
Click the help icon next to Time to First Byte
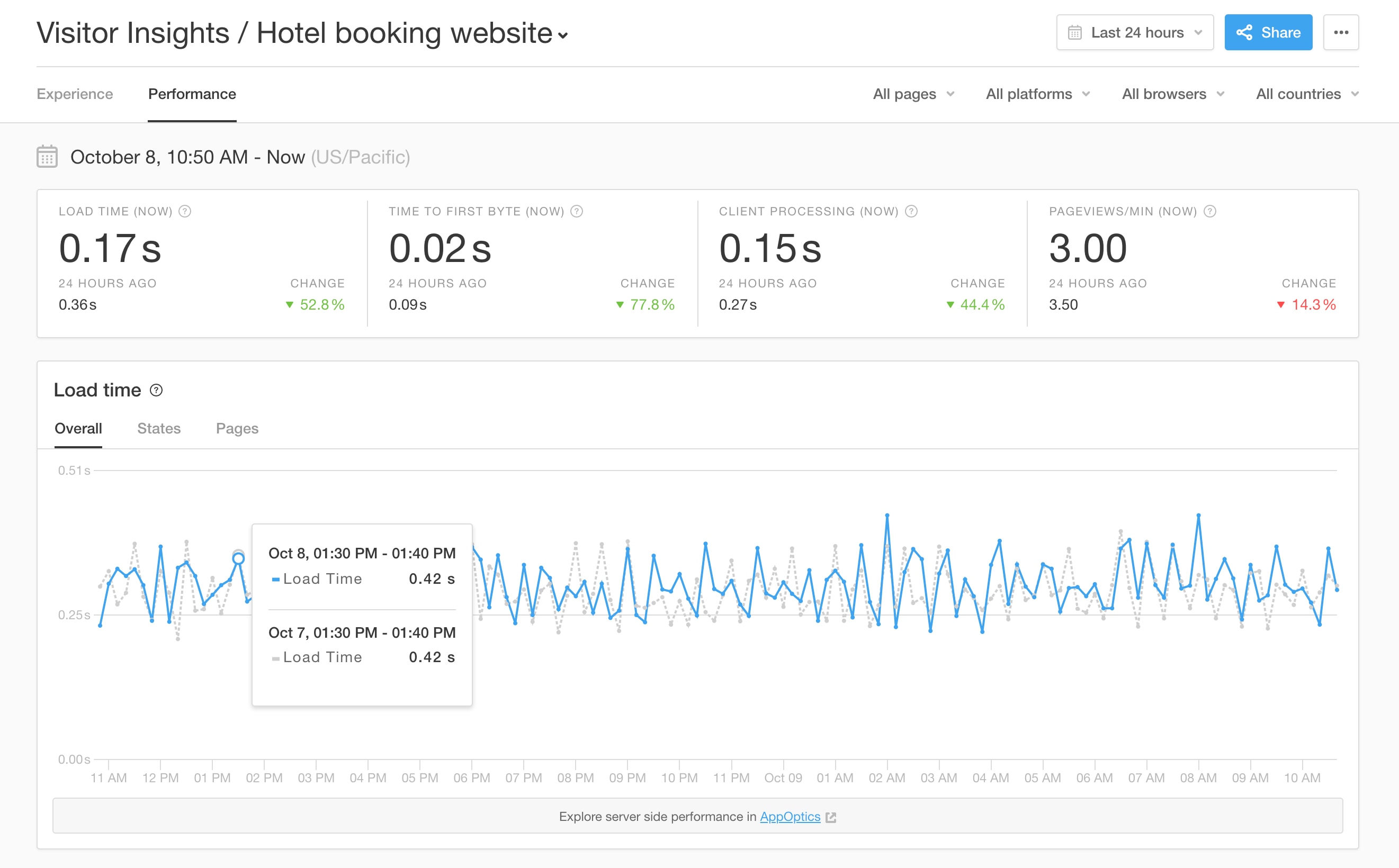pos(577,211)
